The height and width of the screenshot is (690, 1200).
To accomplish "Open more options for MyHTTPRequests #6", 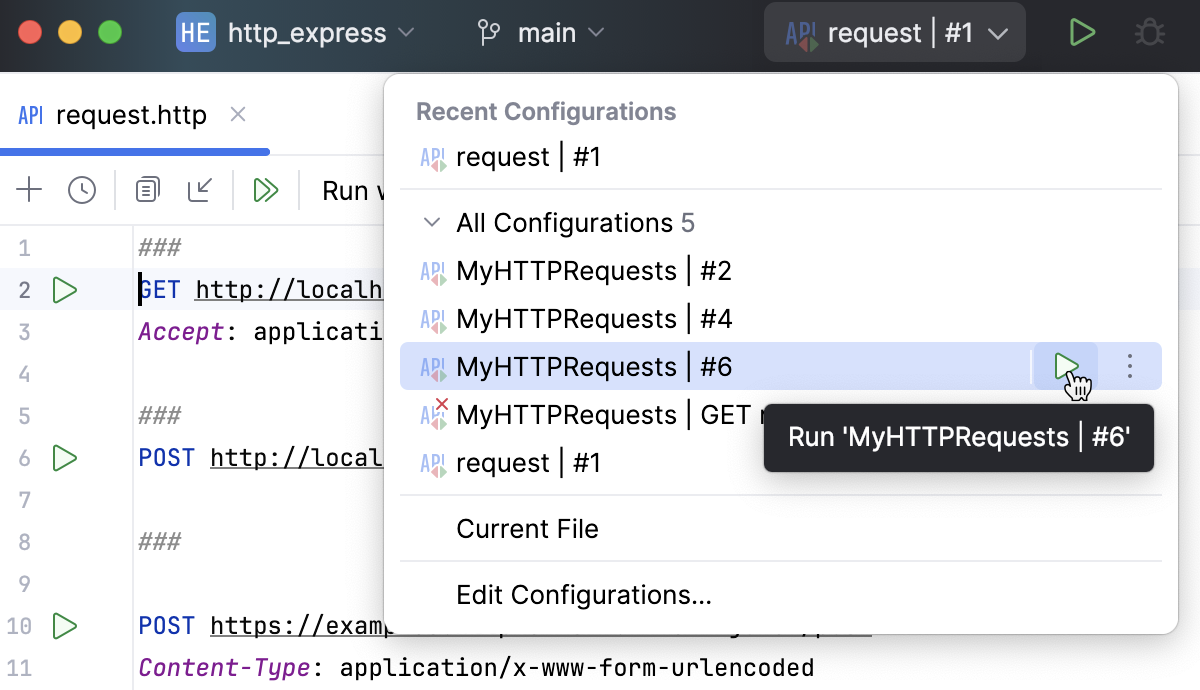I will pyautogui.click(x=1130, y=366).
